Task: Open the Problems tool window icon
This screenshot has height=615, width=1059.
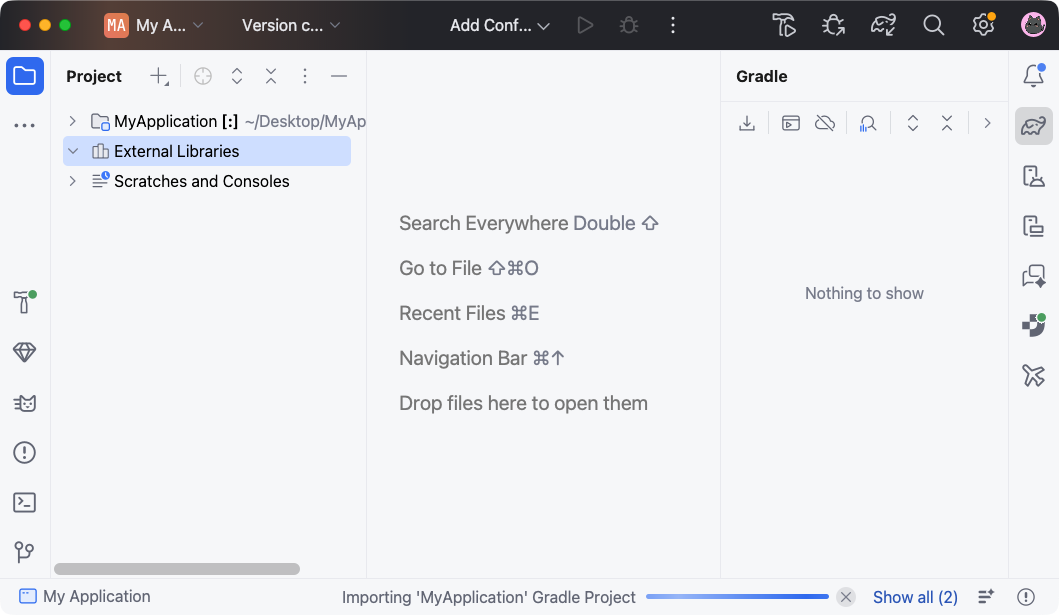Action: pyautogui.click(x=25, y=453)
